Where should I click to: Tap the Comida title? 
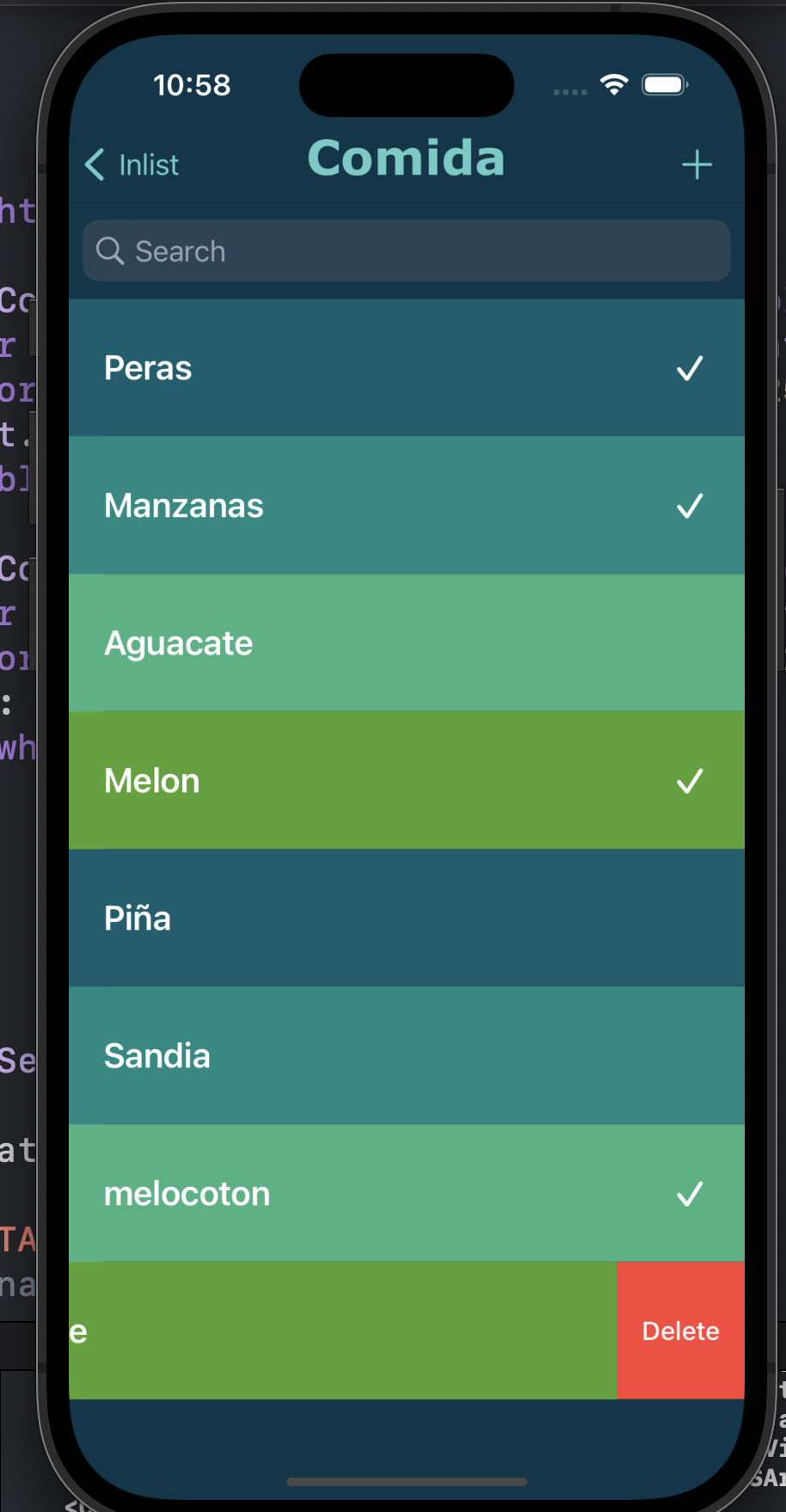406,158
